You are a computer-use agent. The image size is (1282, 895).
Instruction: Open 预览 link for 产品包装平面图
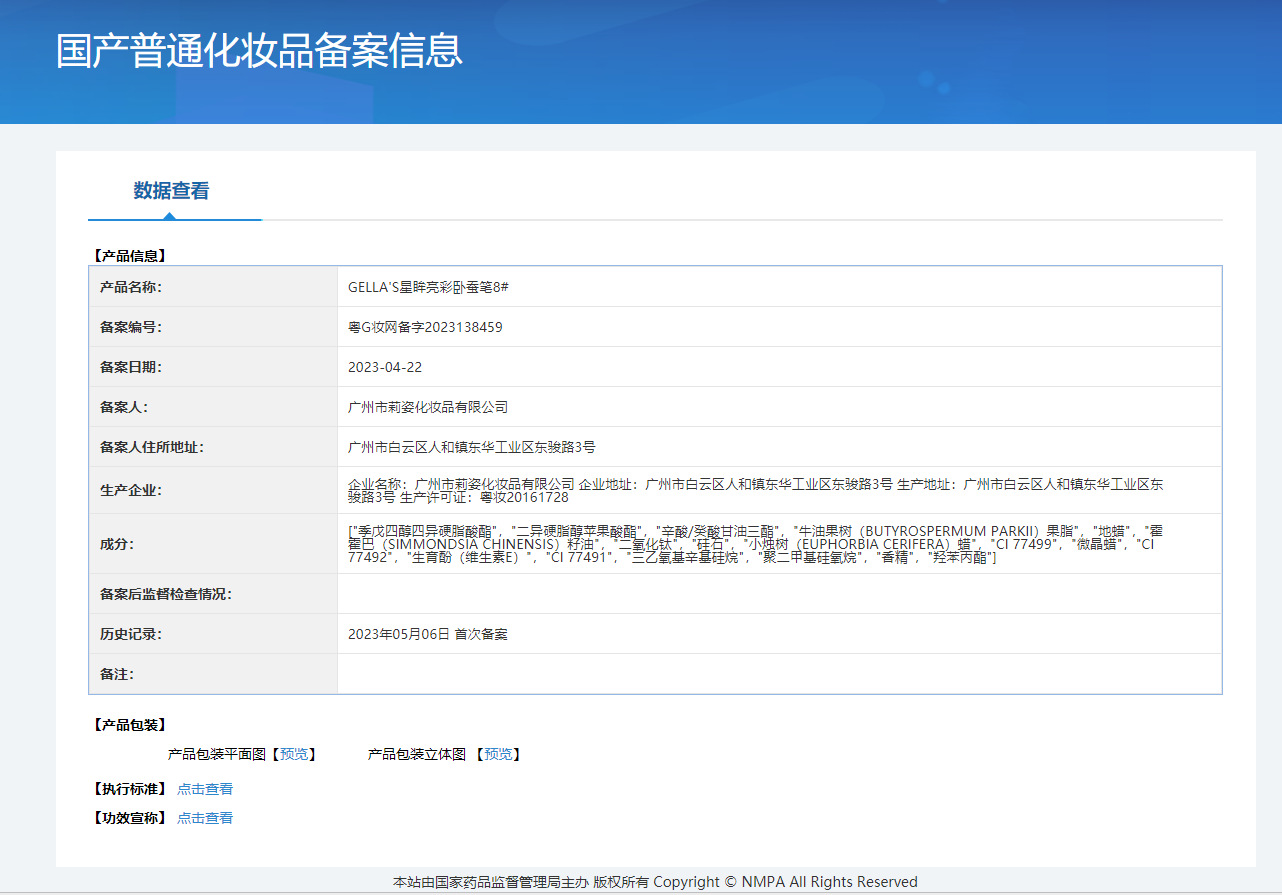tap(294, 754)
